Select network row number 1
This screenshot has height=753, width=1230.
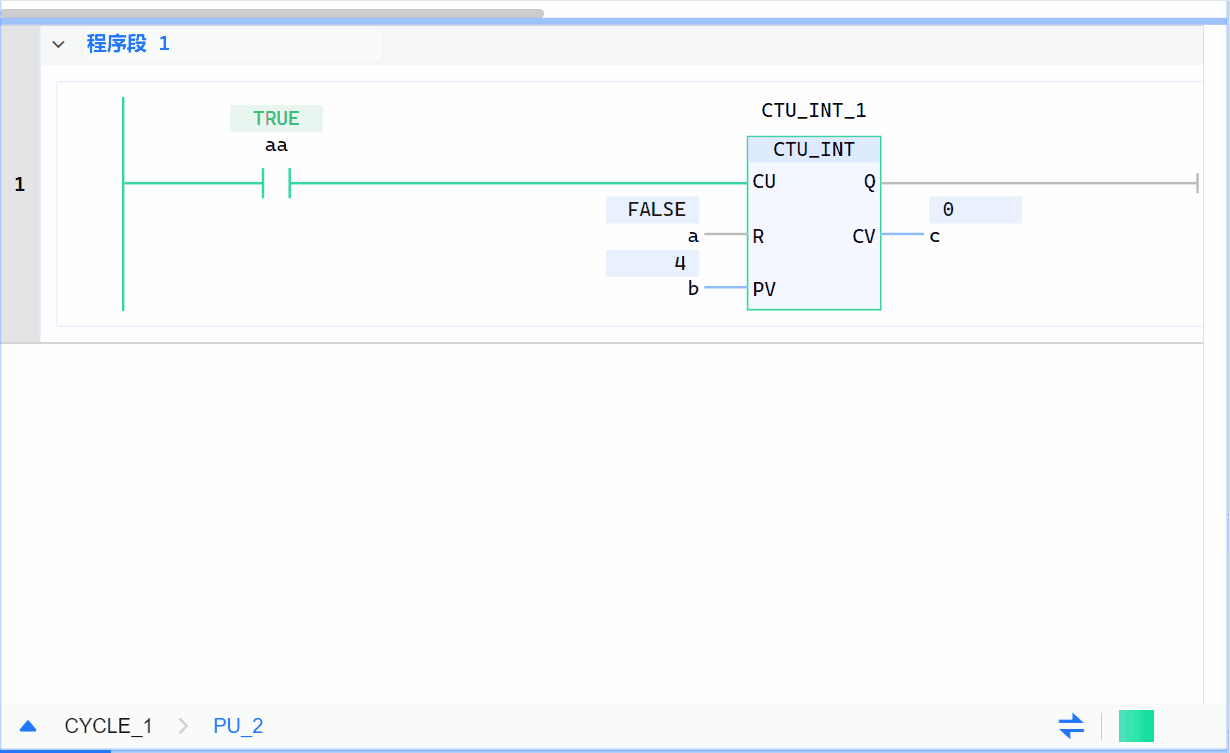(20, 185)
